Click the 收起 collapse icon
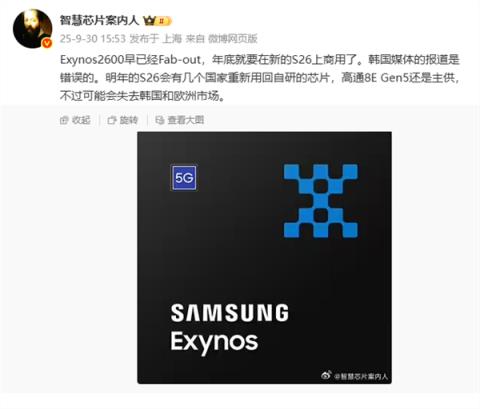The width and height of the screenshot is (480, 409). [x=64, y=120]
